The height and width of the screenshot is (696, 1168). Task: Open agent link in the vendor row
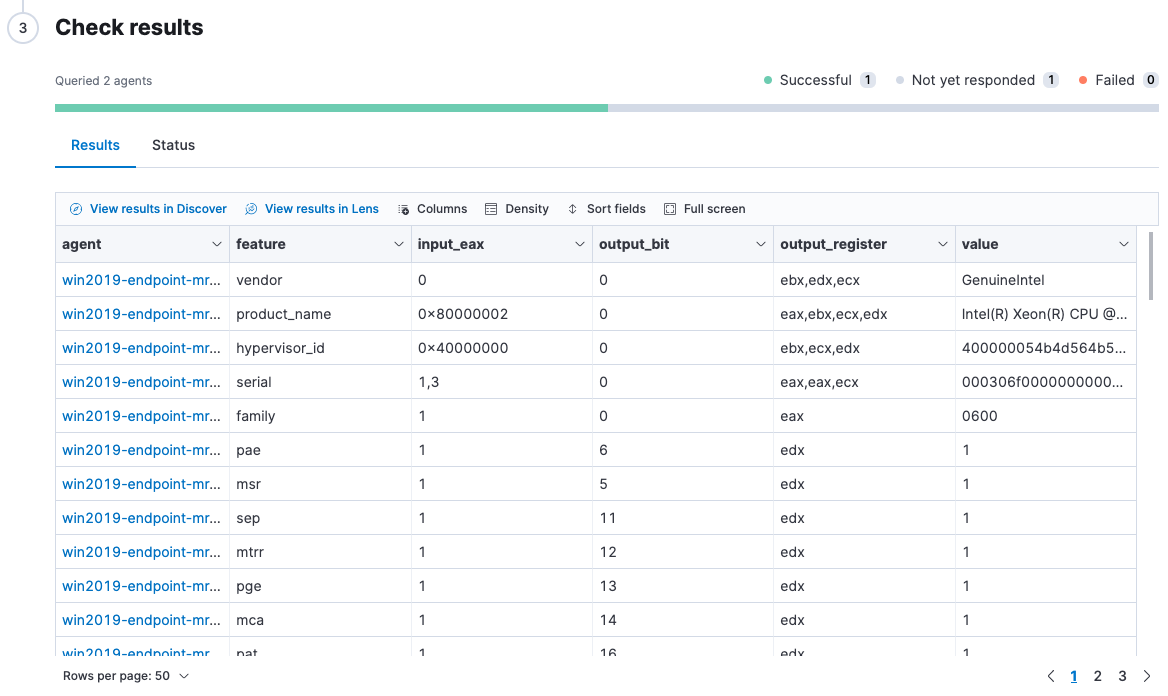[x=141, y=280]
